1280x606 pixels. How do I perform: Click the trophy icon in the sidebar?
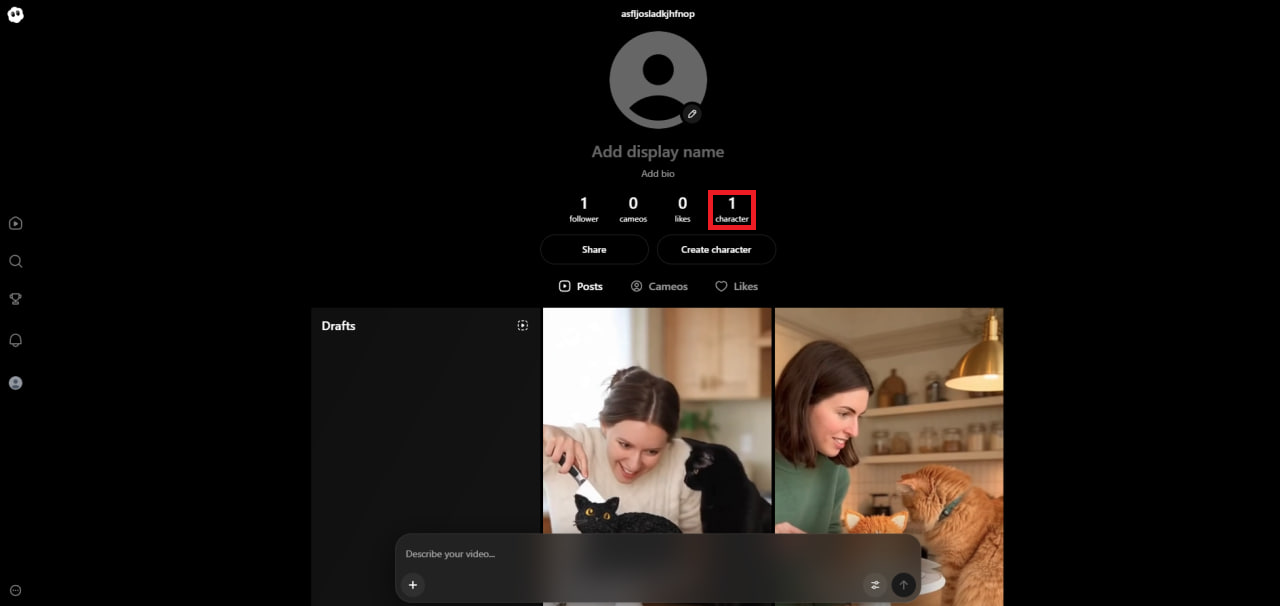(15, 299)
